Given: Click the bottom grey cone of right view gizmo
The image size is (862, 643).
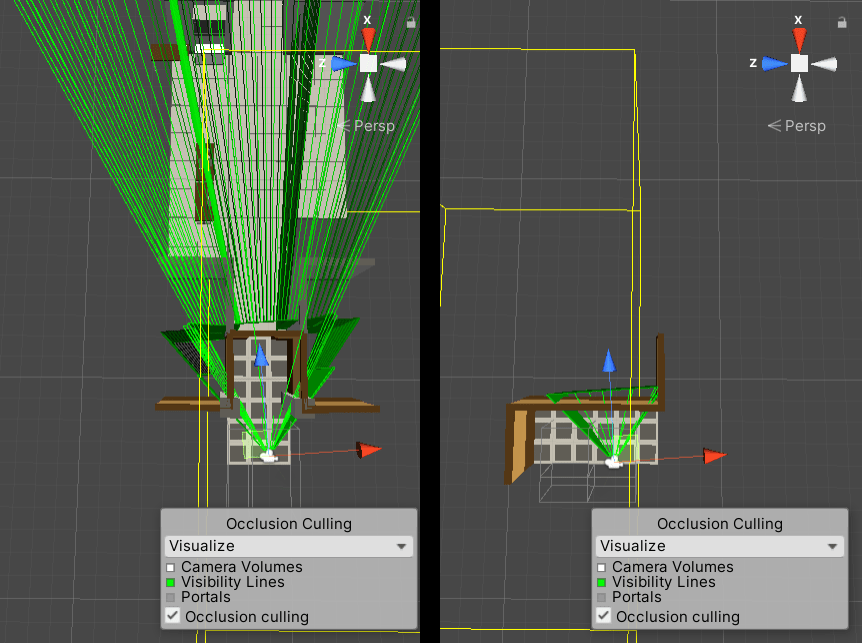Looking at the screenshot, I should [799, 89].
